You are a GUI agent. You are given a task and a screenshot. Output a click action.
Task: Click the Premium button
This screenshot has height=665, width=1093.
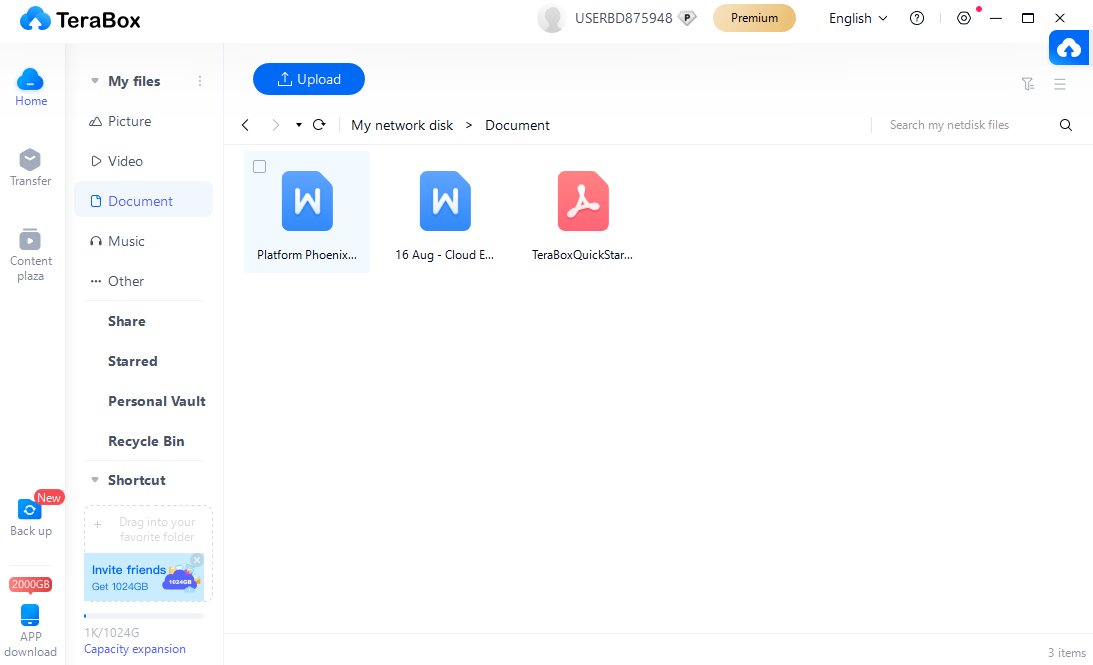[754, 18]
